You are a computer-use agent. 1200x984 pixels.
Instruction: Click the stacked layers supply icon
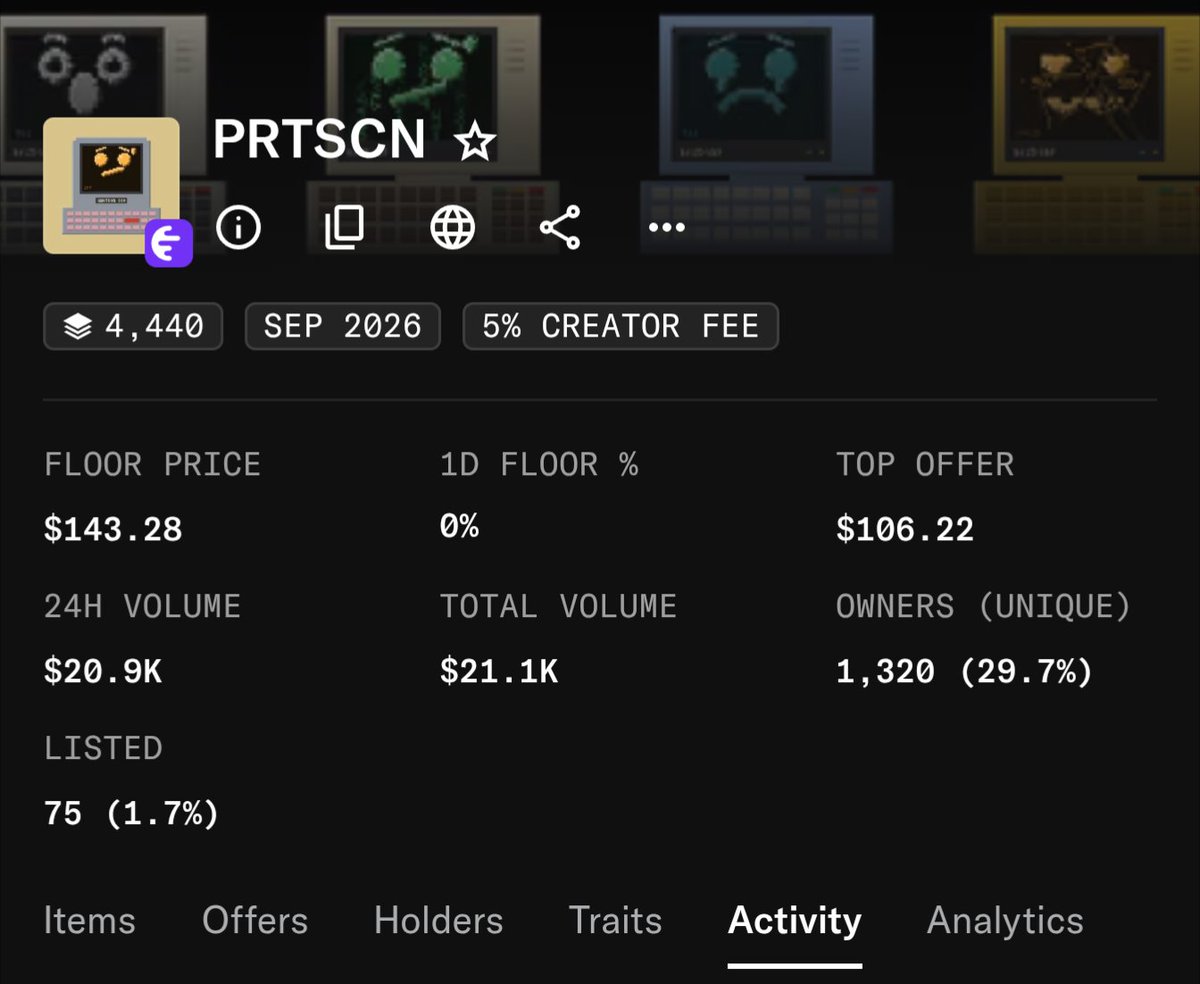click(x=77, y=326)
